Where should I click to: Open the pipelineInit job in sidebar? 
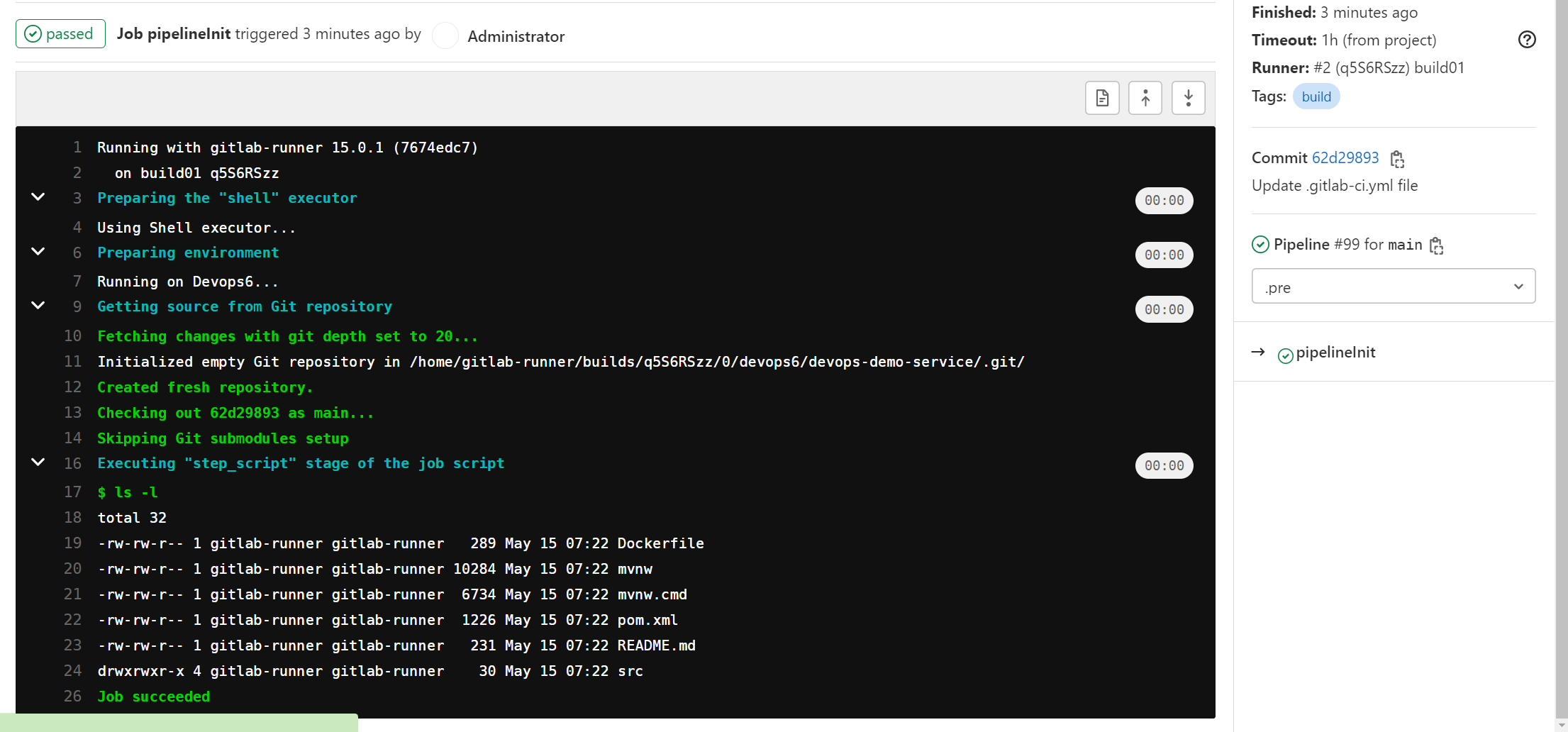pyautogui.click(x=1335, y=353)
